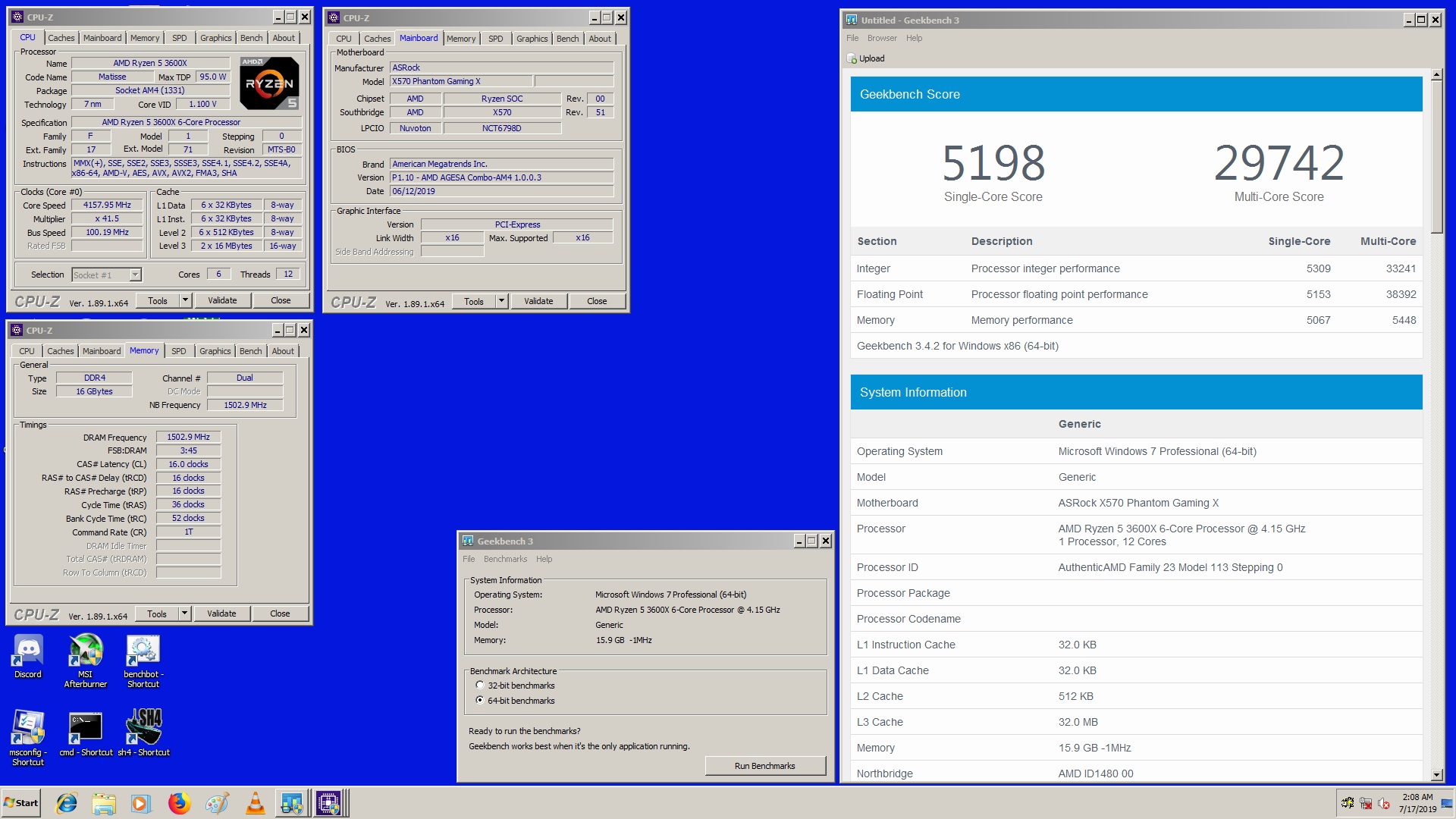
Task: Click the disconnected network tray icon
Action: tap(1366, 803)
